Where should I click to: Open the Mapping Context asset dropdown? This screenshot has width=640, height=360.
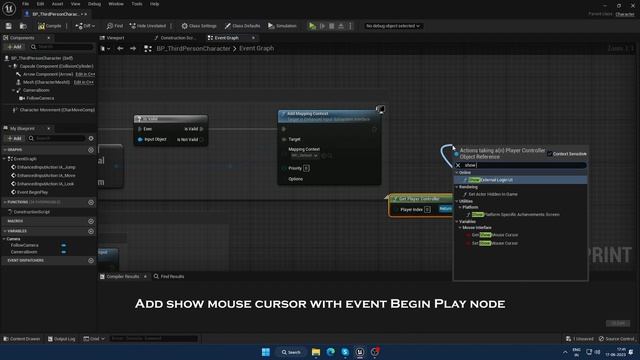coord(305,156)
